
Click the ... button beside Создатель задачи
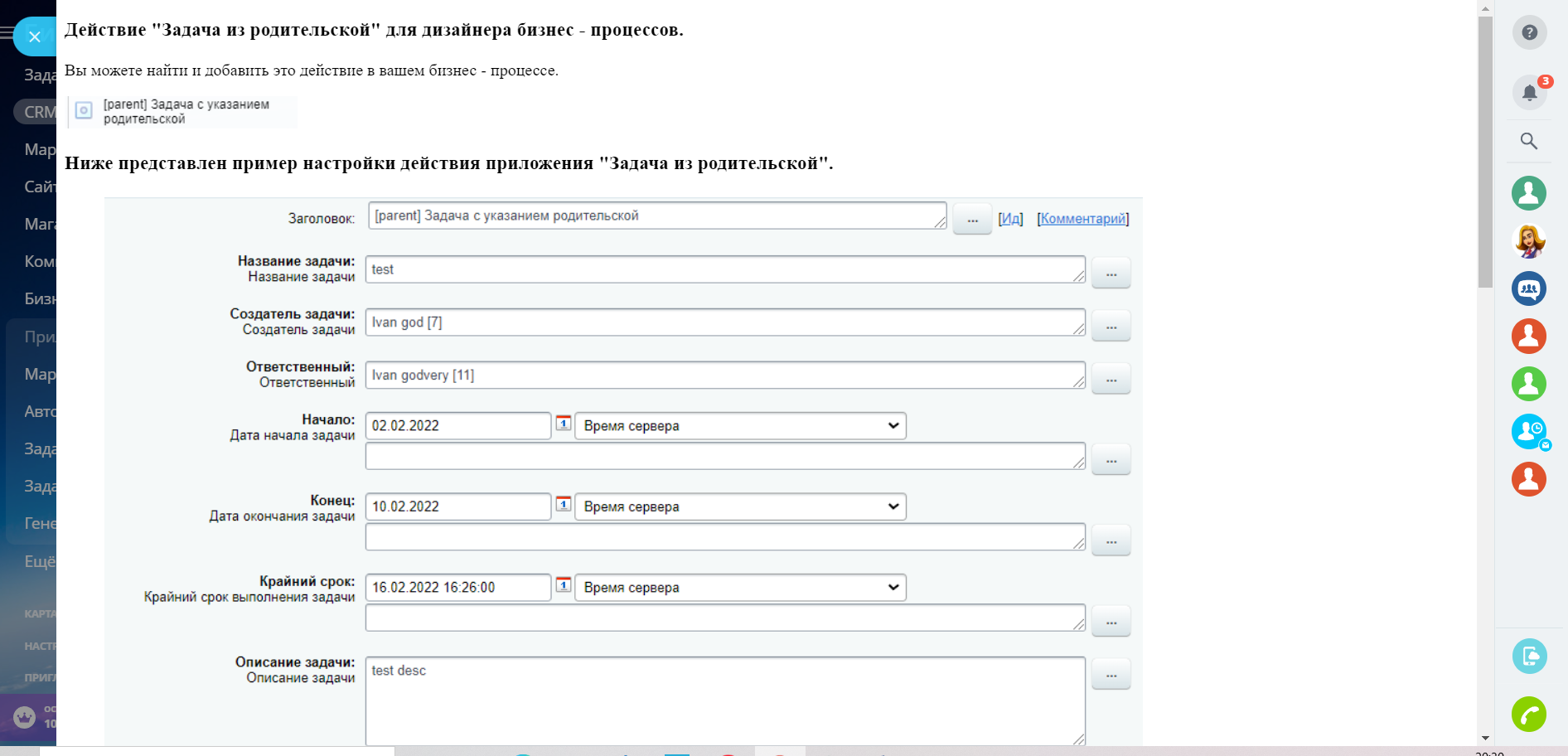(x=1111, y=326)
